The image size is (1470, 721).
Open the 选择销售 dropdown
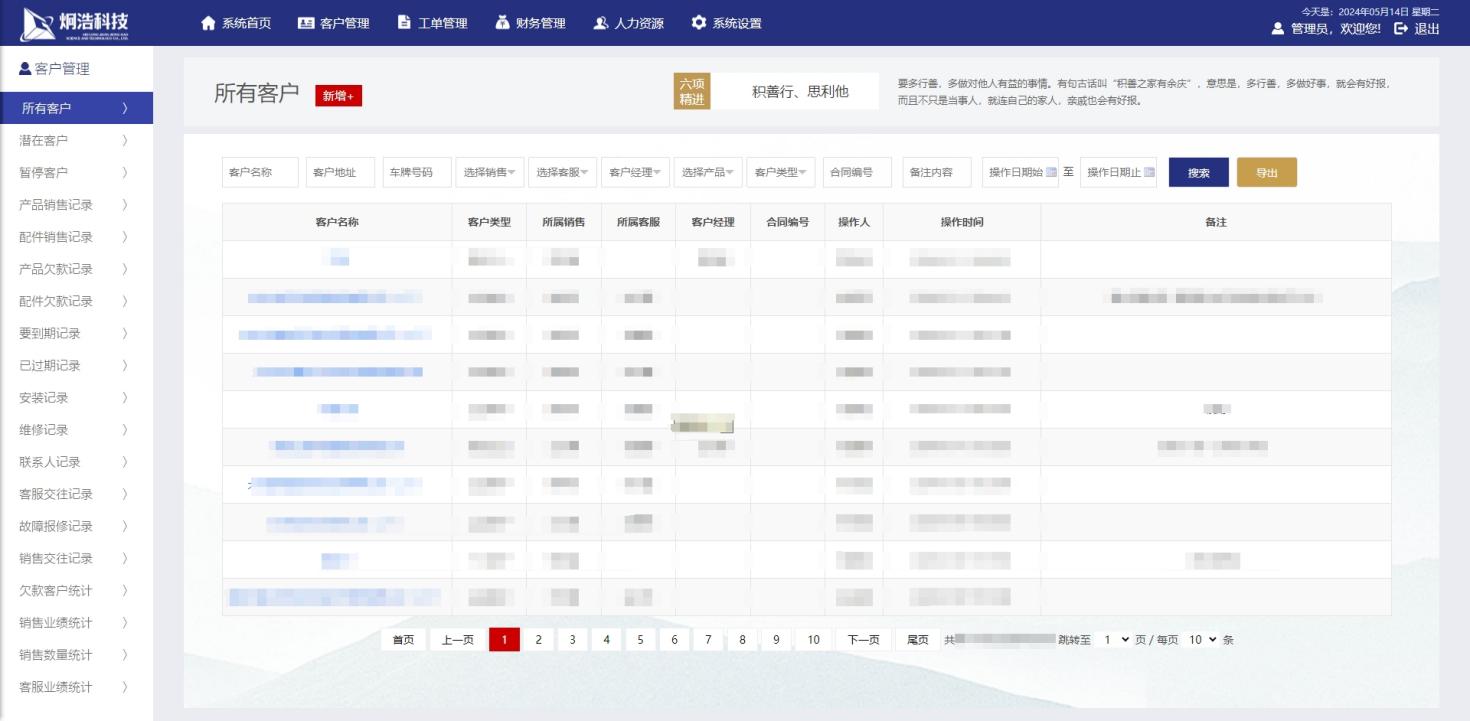489,172
